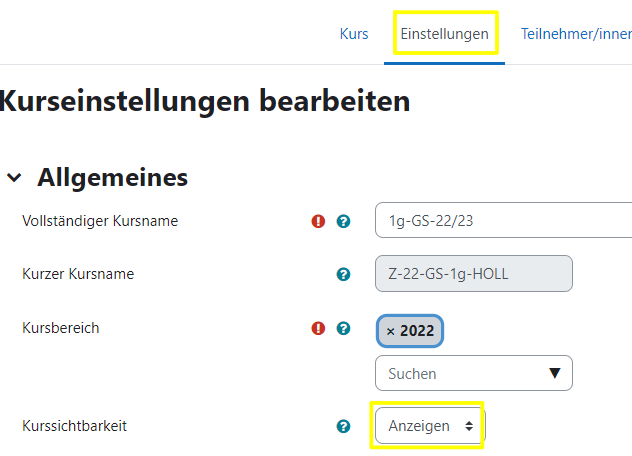Focus the Suchen search box

pos(460,373)
